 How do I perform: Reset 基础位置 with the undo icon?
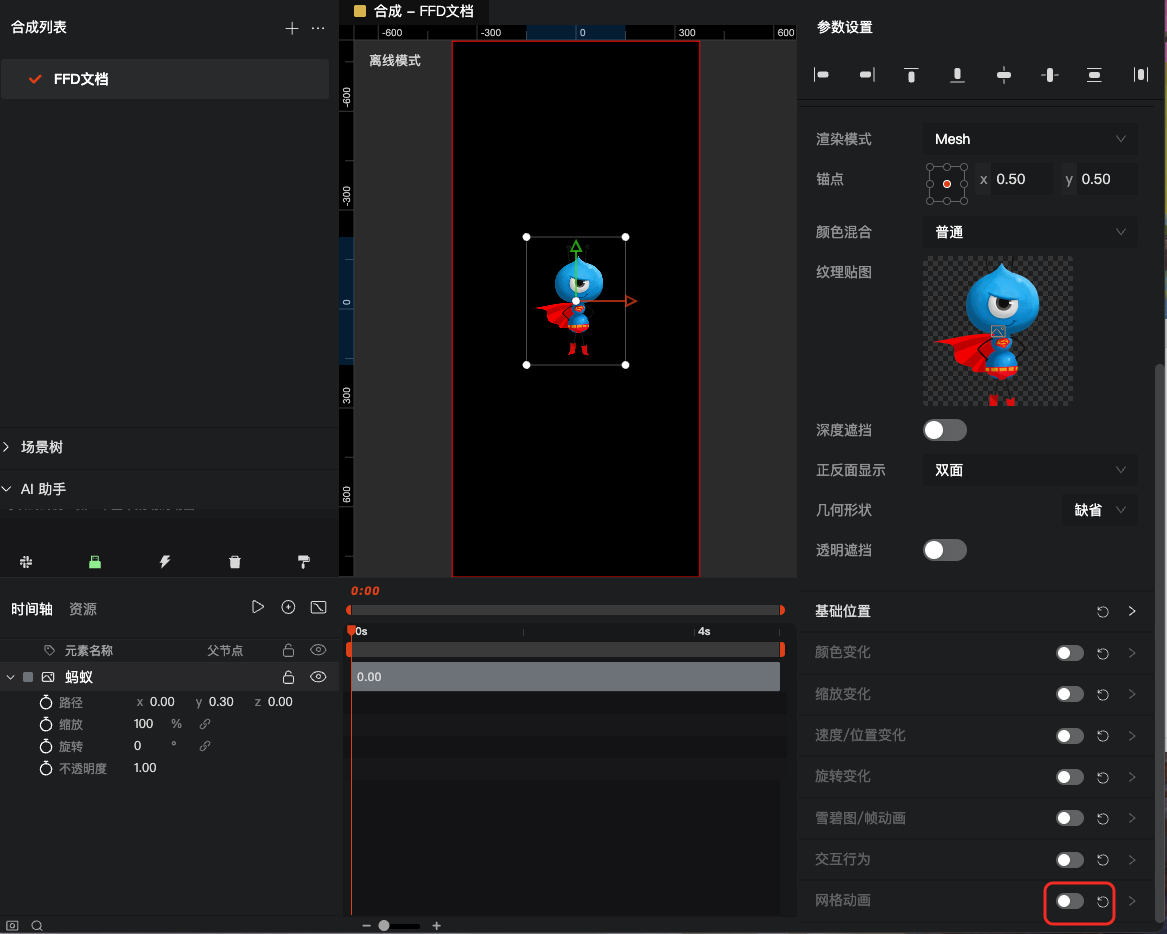[1103, 612]
